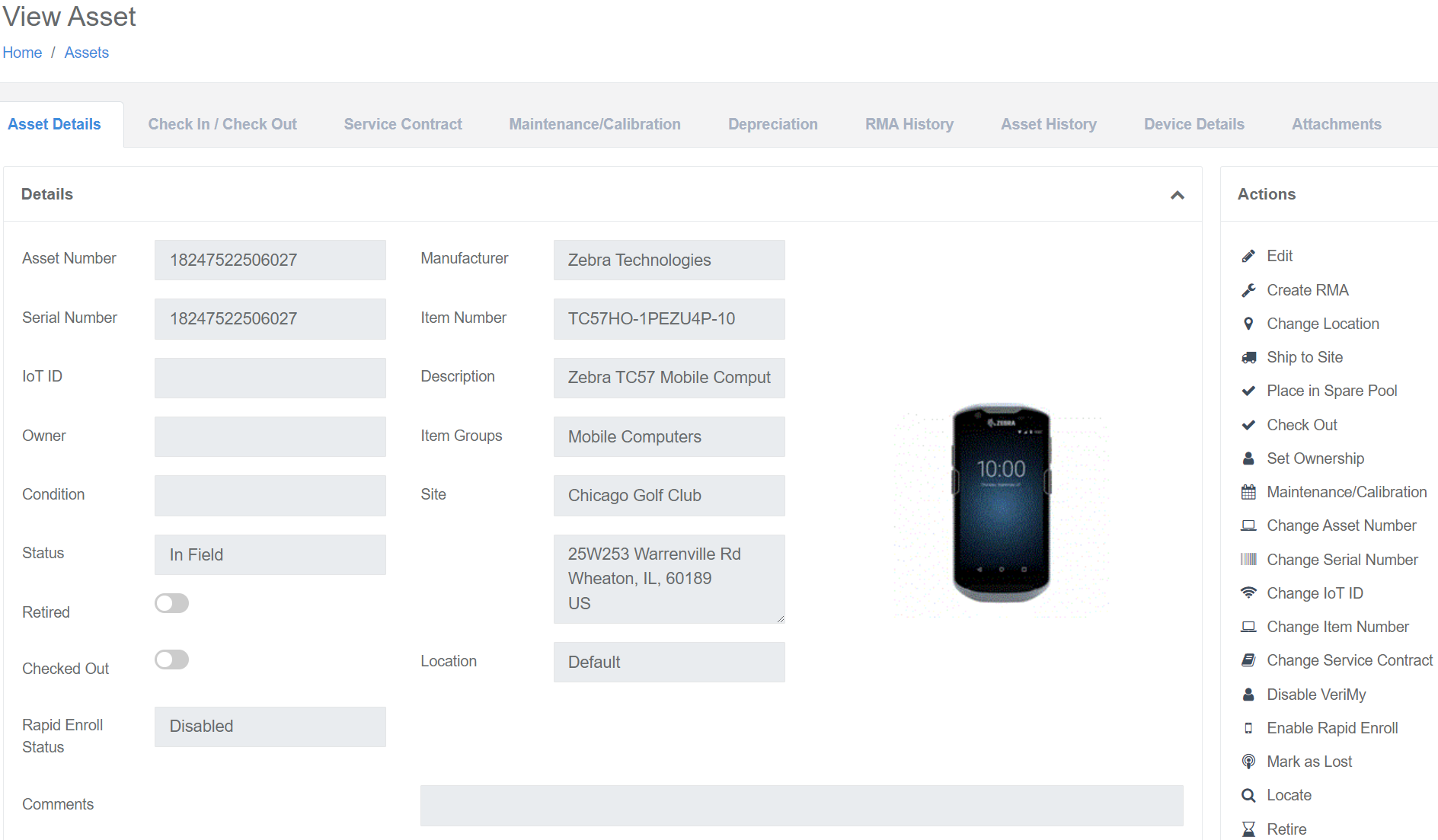Screen dimensions: 1438x840
Task: Click the empty Owner field
Action: coord(270,436)
